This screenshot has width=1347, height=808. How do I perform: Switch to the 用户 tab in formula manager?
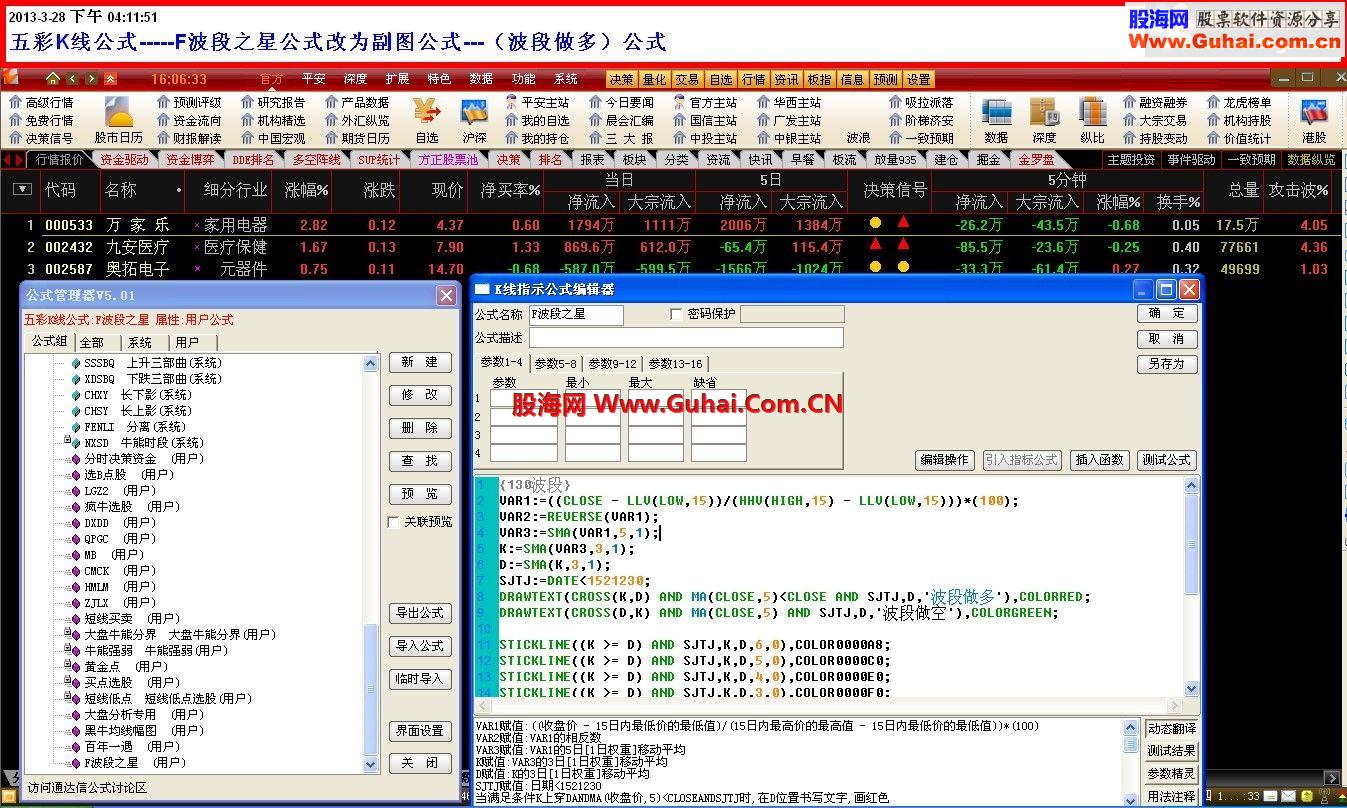tap(187, 342)
